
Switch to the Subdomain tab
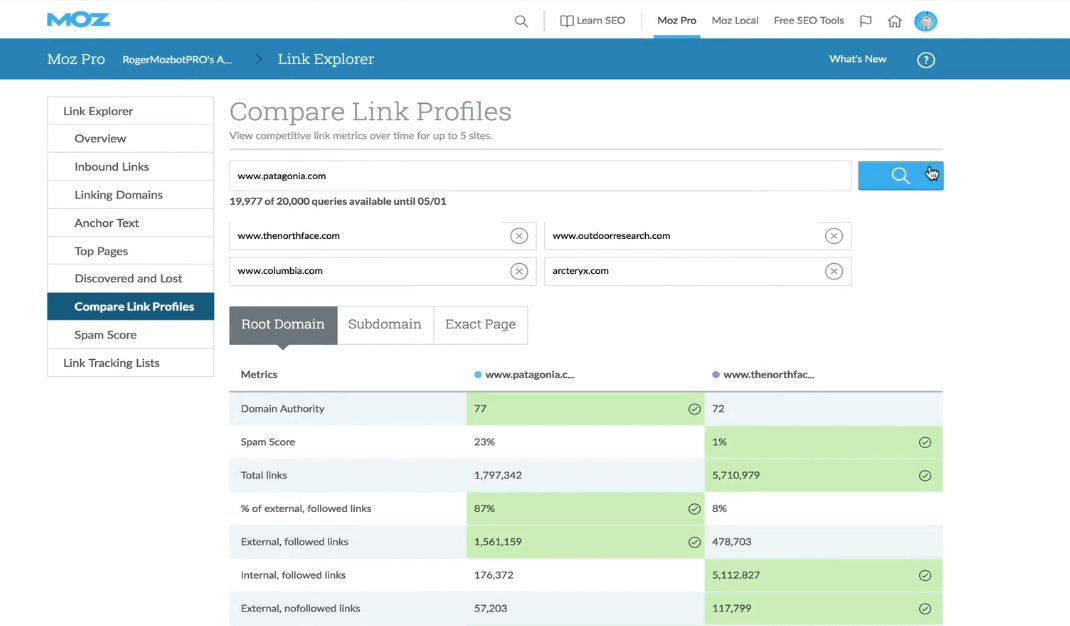pyautogui.click(x=385, y=325)
